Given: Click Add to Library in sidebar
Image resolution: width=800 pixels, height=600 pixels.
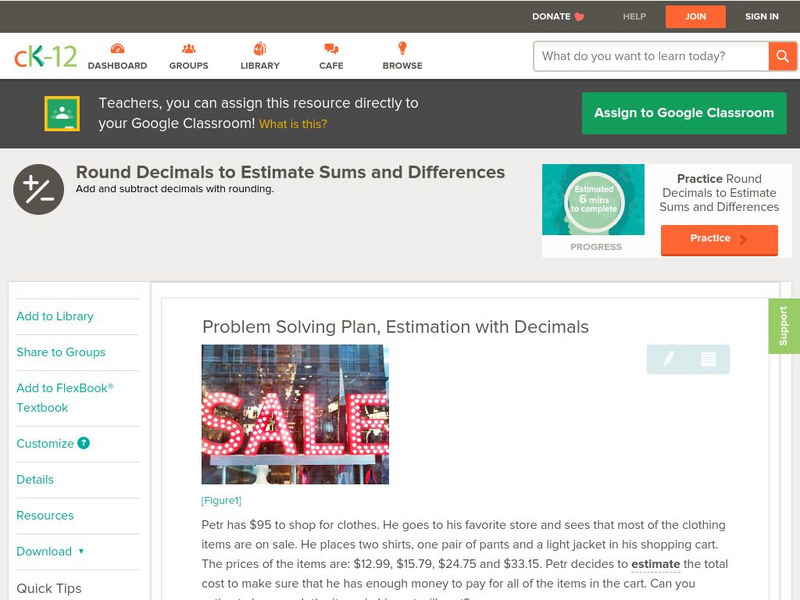Looking at the screenshot, I should click(55, 316).
